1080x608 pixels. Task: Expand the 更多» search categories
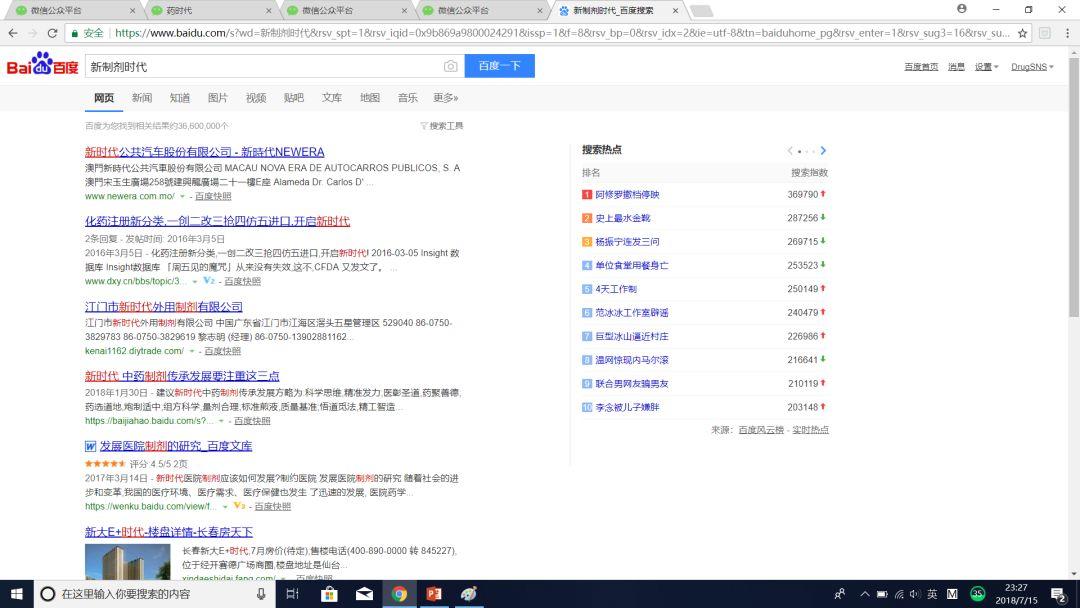point(445,98)
